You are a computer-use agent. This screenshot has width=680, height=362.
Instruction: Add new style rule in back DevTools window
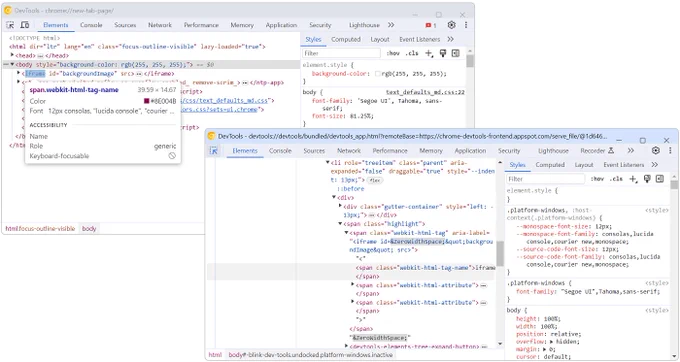[429, 53]
